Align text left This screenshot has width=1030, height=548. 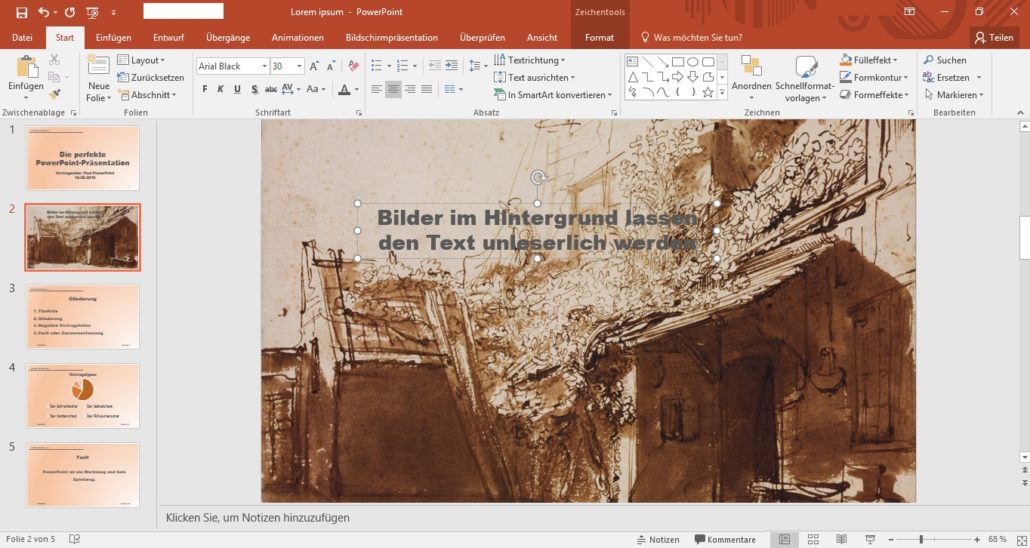tap(376, 89)
